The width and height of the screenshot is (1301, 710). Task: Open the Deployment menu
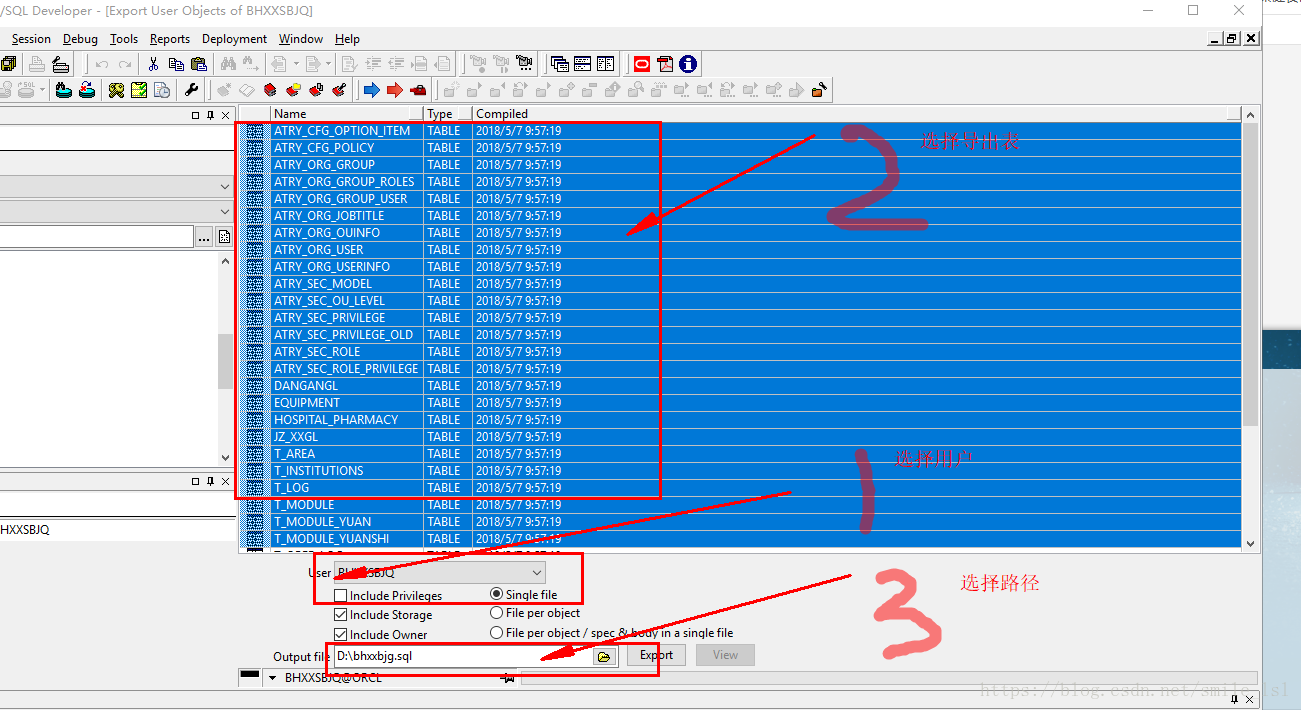(234, 39)
